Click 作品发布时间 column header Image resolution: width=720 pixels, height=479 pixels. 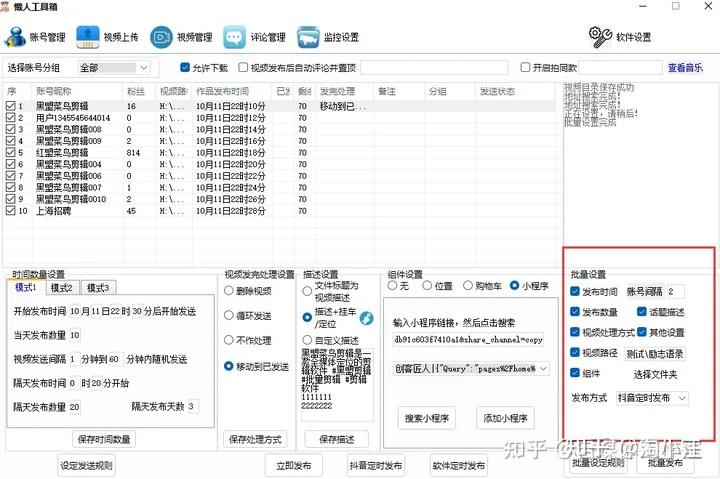233,91
